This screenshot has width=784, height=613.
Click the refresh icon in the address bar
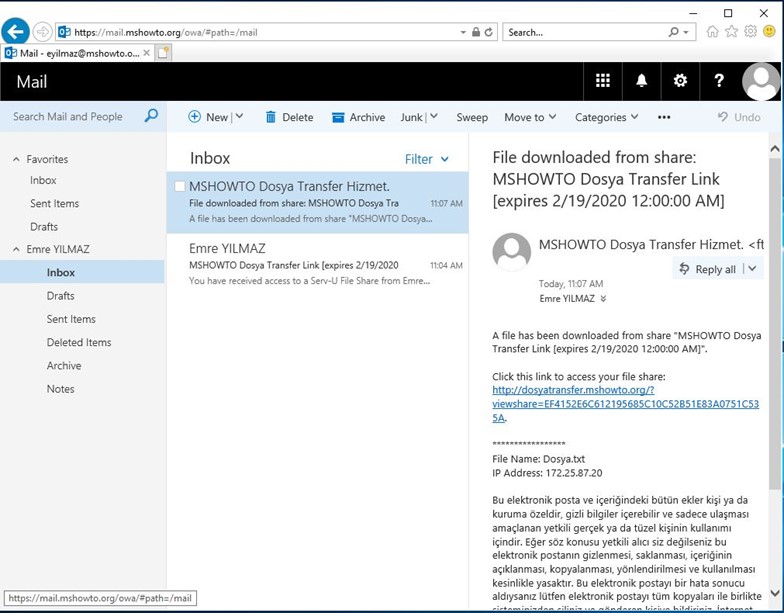(x=488, y=32)
